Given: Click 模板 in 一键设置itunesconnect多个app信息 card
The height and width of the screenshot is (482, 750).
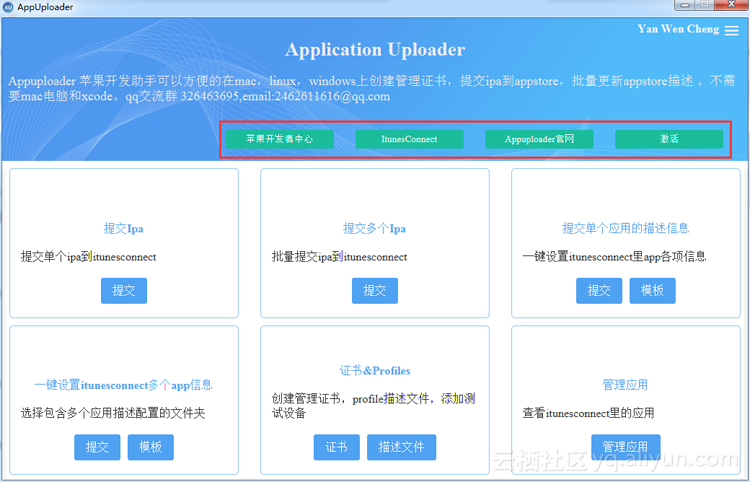Looking at the screenshot, I should (151, 447).
